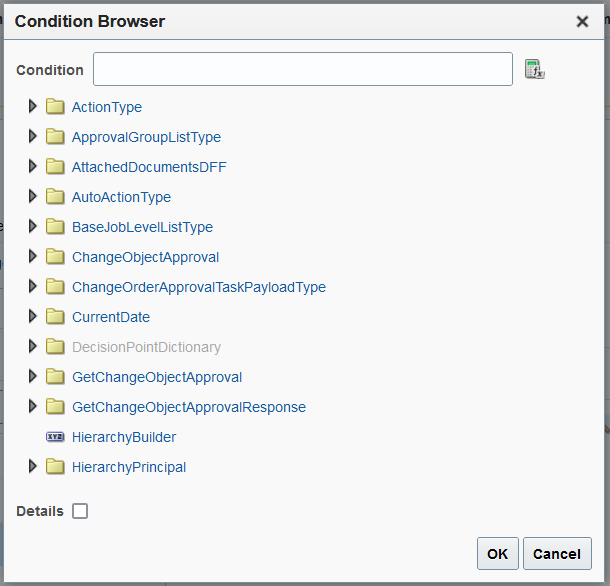Click the Cancel button
This screenshot has height=586, width=610.
[x=557, y=553]
